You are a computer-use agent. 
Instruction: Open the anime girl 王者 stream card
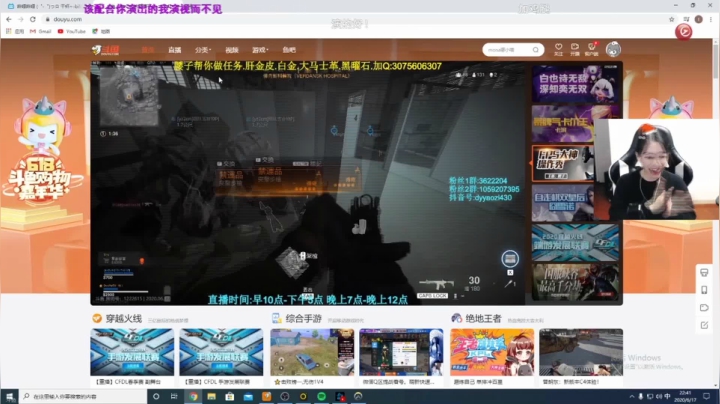point(492,357)
